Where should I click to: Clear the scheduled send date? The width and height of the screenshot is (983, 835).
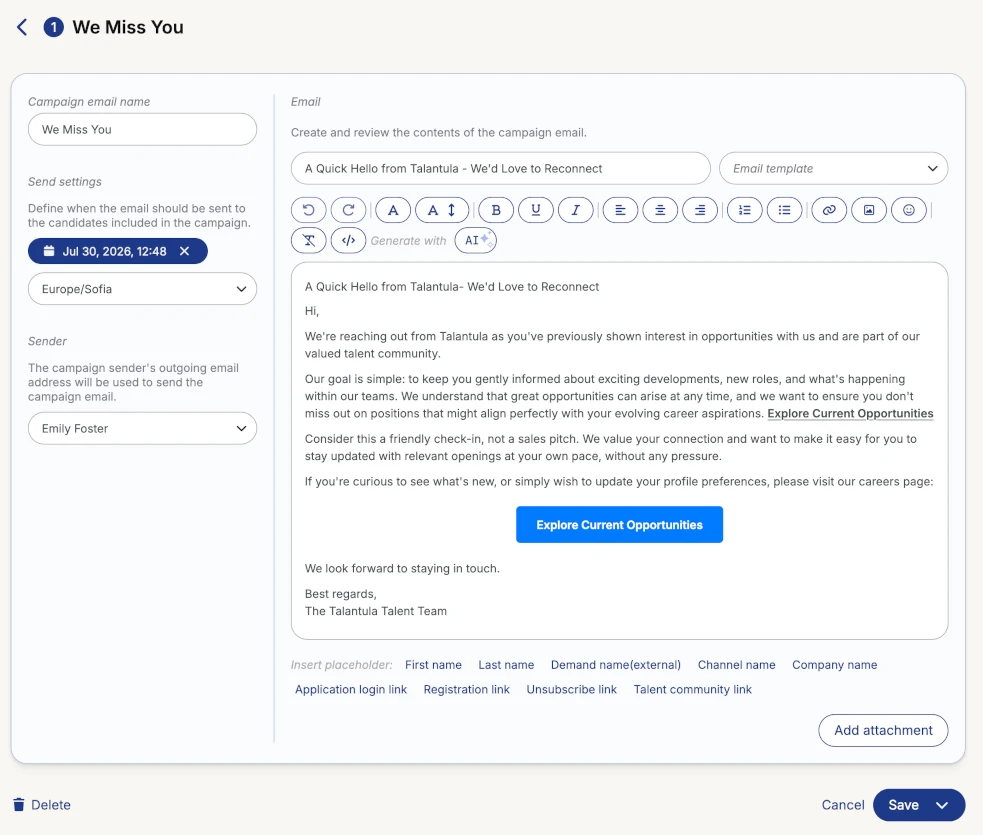click(184, 251)
